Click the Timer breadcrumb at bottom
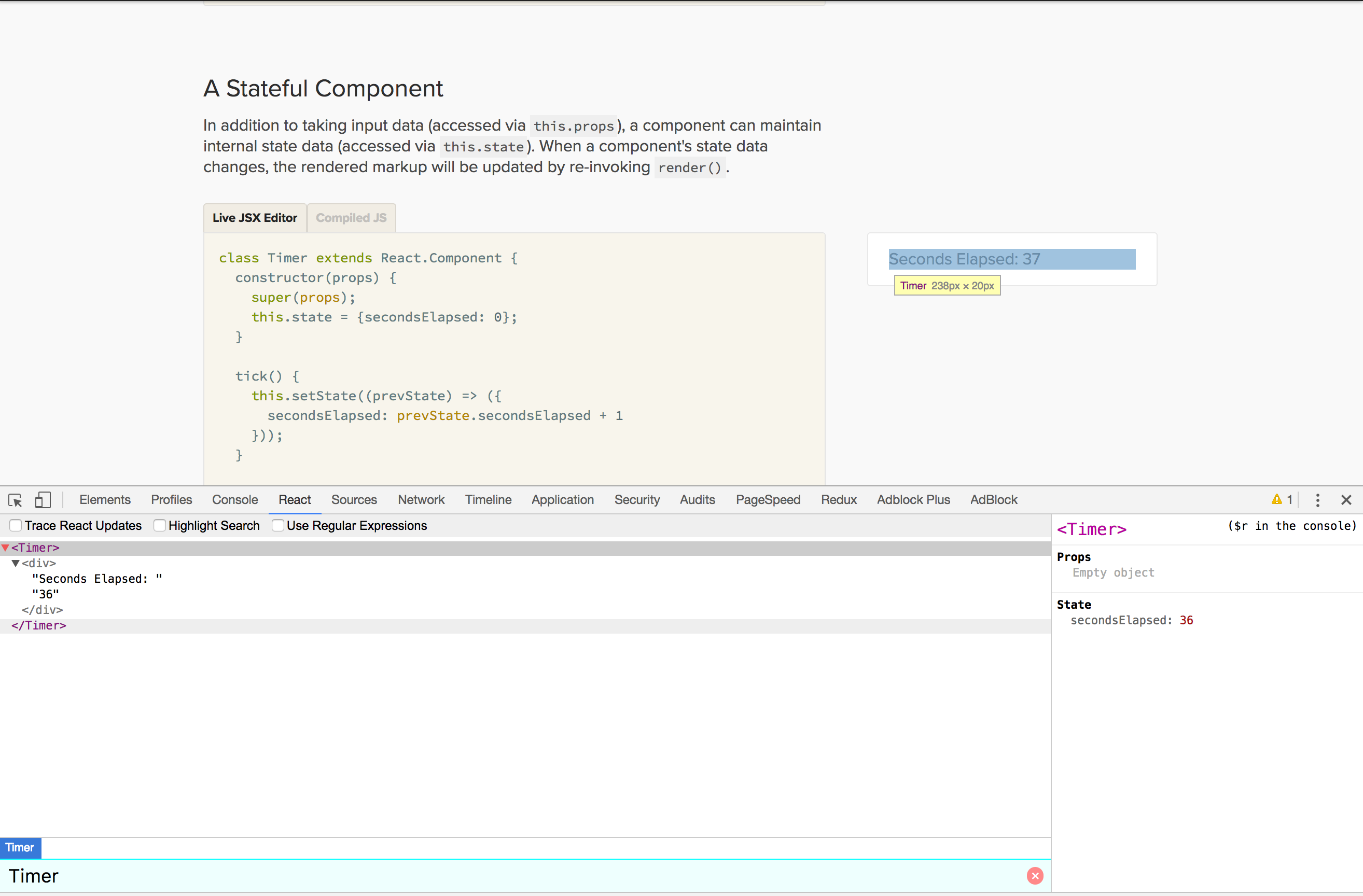This screenshot has height=896, width=1363. click(20, 848)
